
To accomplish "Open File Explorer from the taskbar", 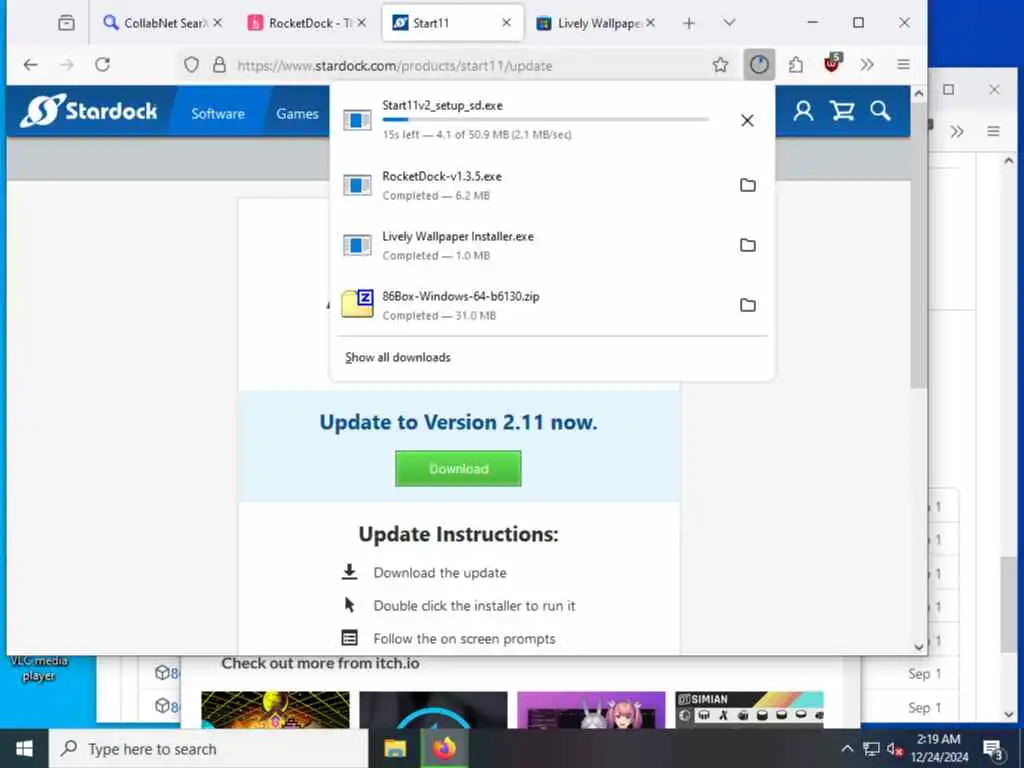I will (395, 748).
